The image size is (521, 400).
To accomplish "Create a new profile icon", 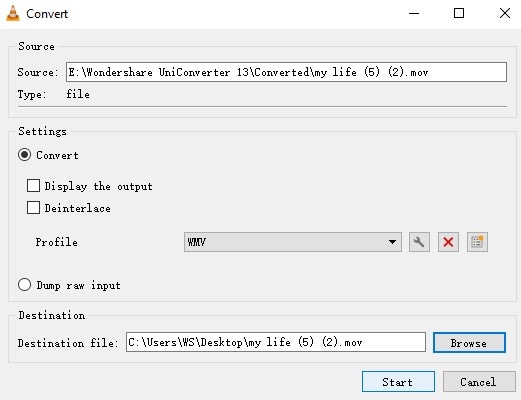I will pos(477,242).
